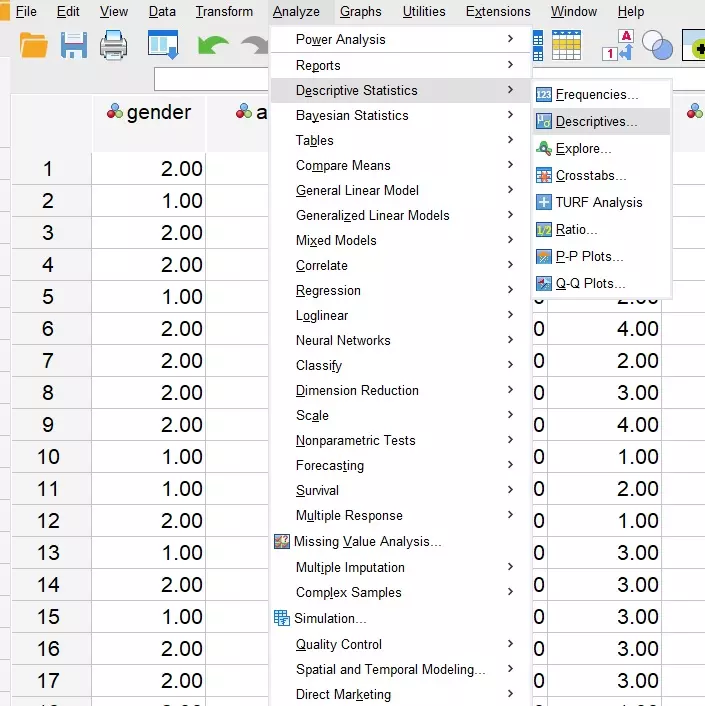Select the Multiple Imputation menu entry

[x=401, y=567]
